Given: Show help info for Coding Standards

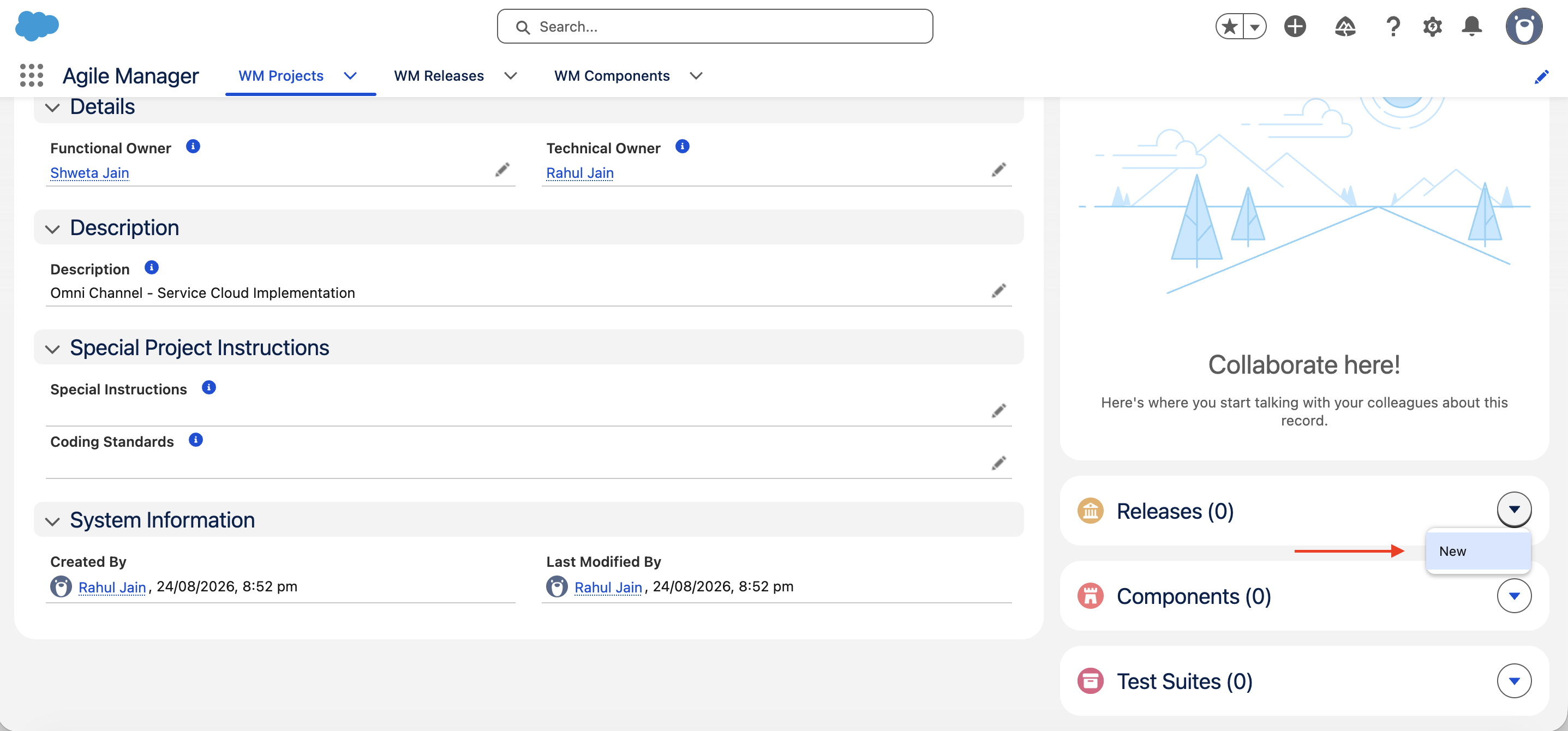Looking at the screenshot, I should coord(195,440).
